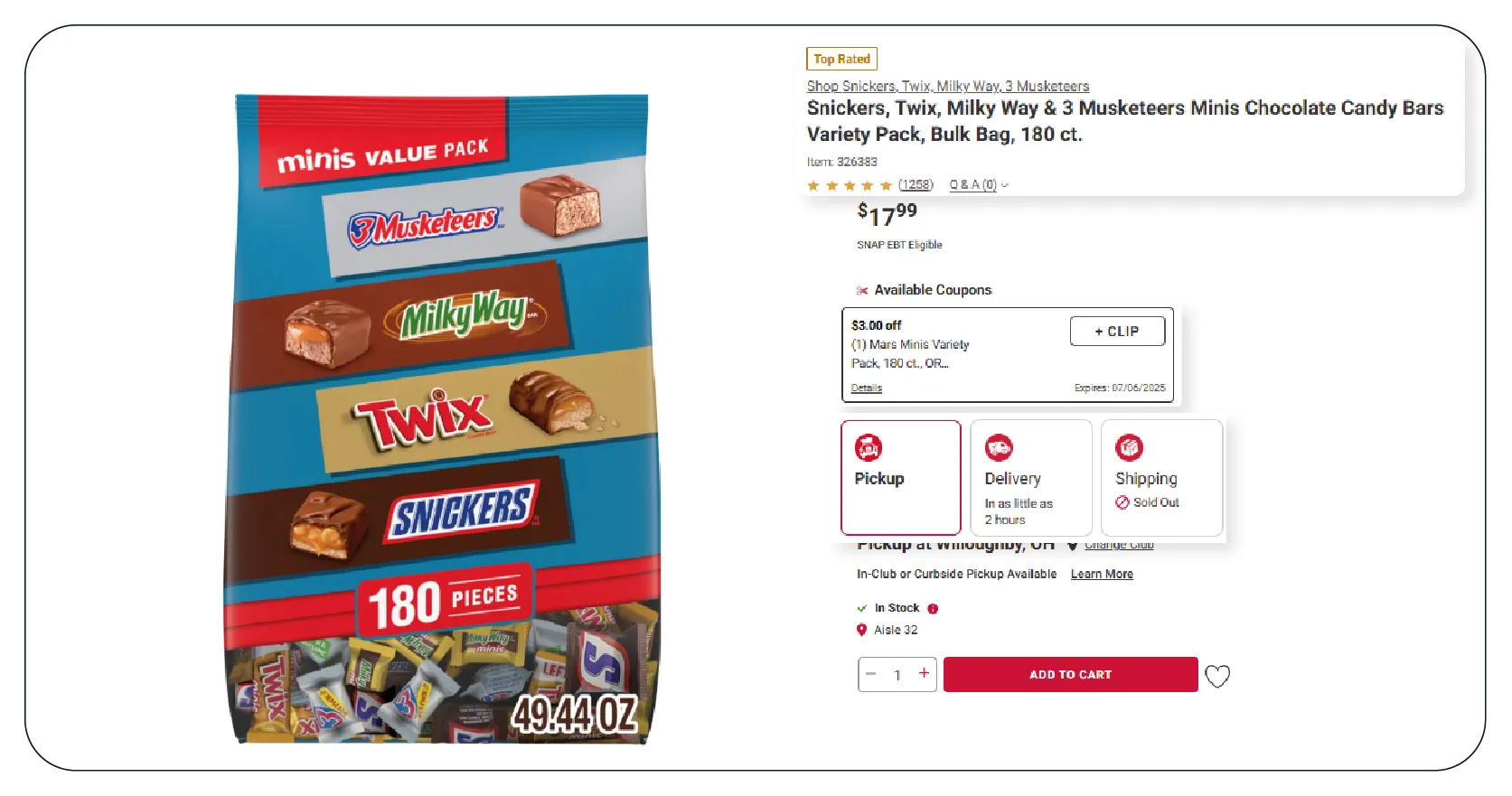Click the Aisle 32 location pin icon
Viewport: 1512px width, 796px height.
pyautogui.click(x=861, y=630)
